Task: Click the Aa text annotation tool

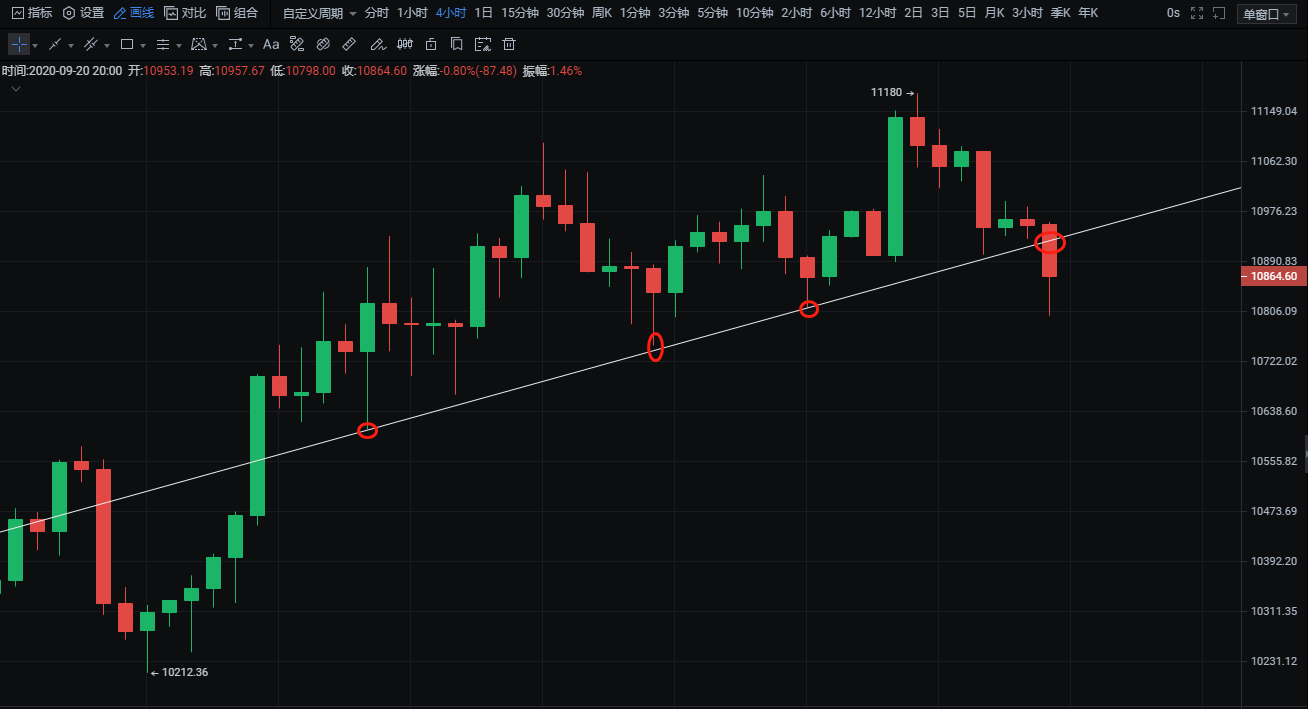Action: (x=271, y=45)
